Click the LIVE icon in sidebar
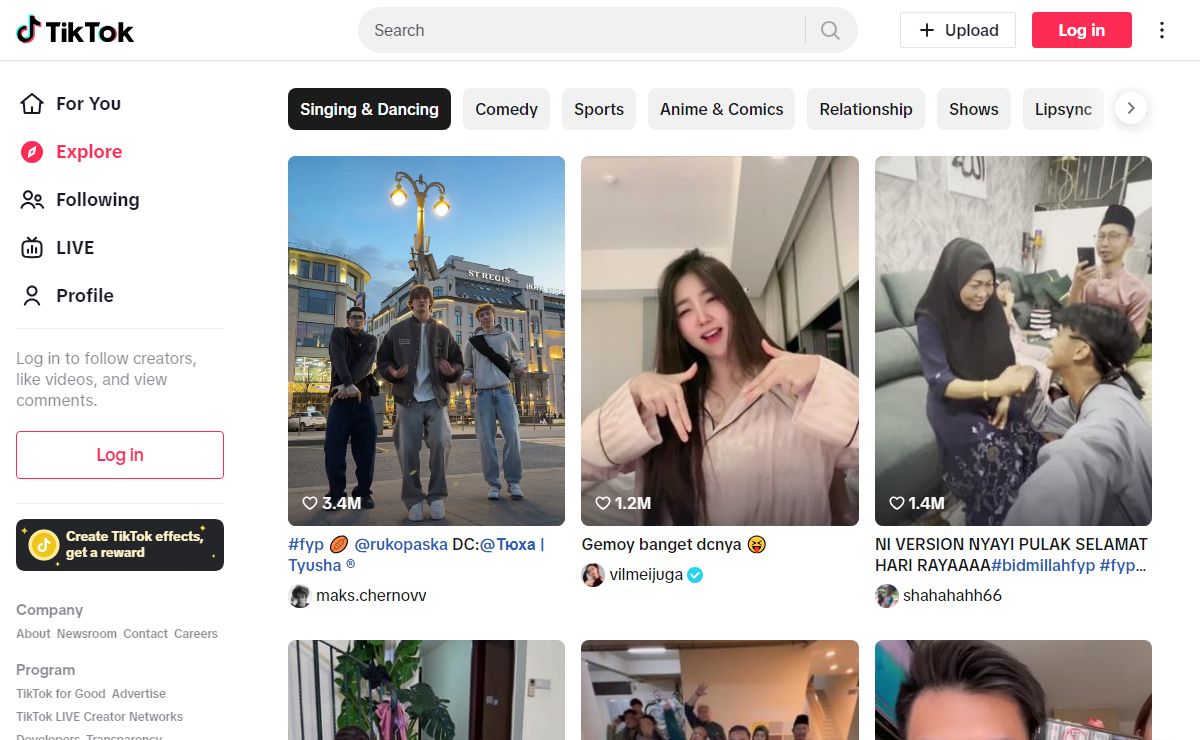This screenshot has width=1200, height=740. pyautogui.click(x=32, y=248)
